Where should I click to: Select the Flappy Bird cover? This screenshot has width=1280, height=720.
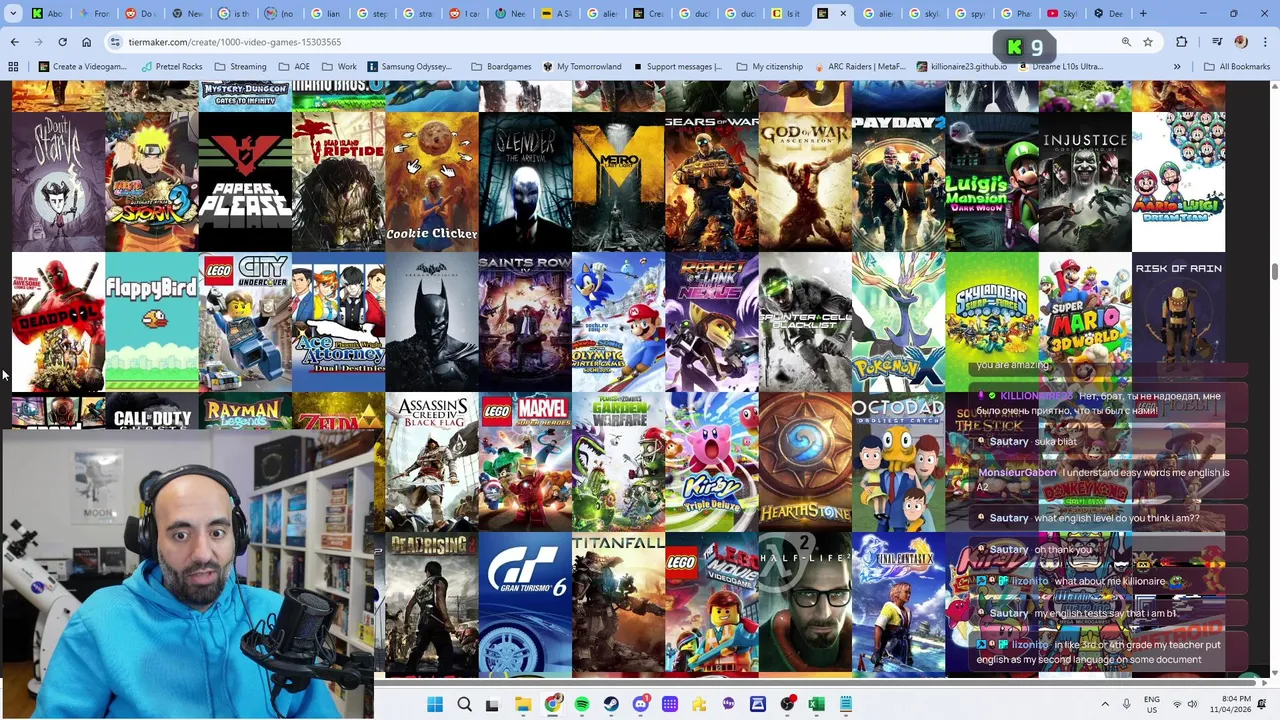tap(151, 322)
